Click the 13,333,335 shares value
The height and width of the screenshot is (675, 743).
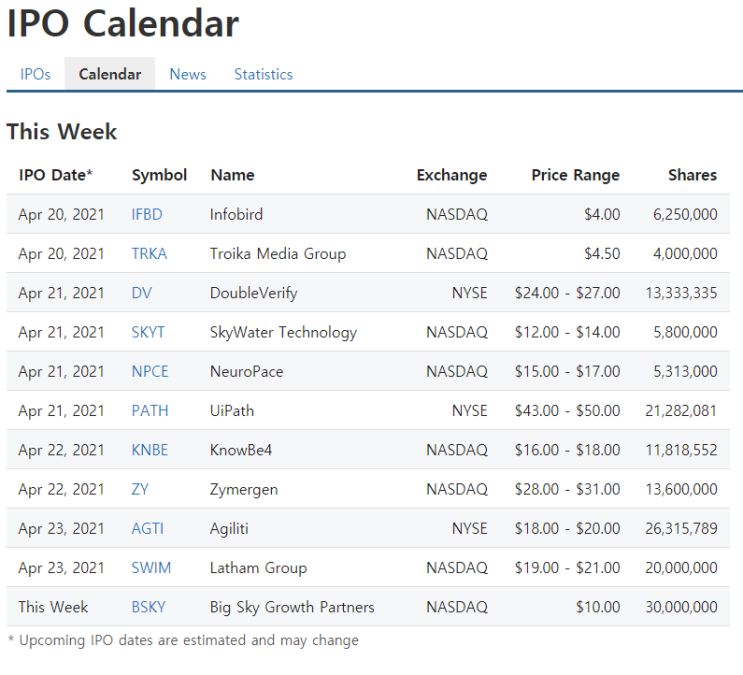[x=681, y=293]
